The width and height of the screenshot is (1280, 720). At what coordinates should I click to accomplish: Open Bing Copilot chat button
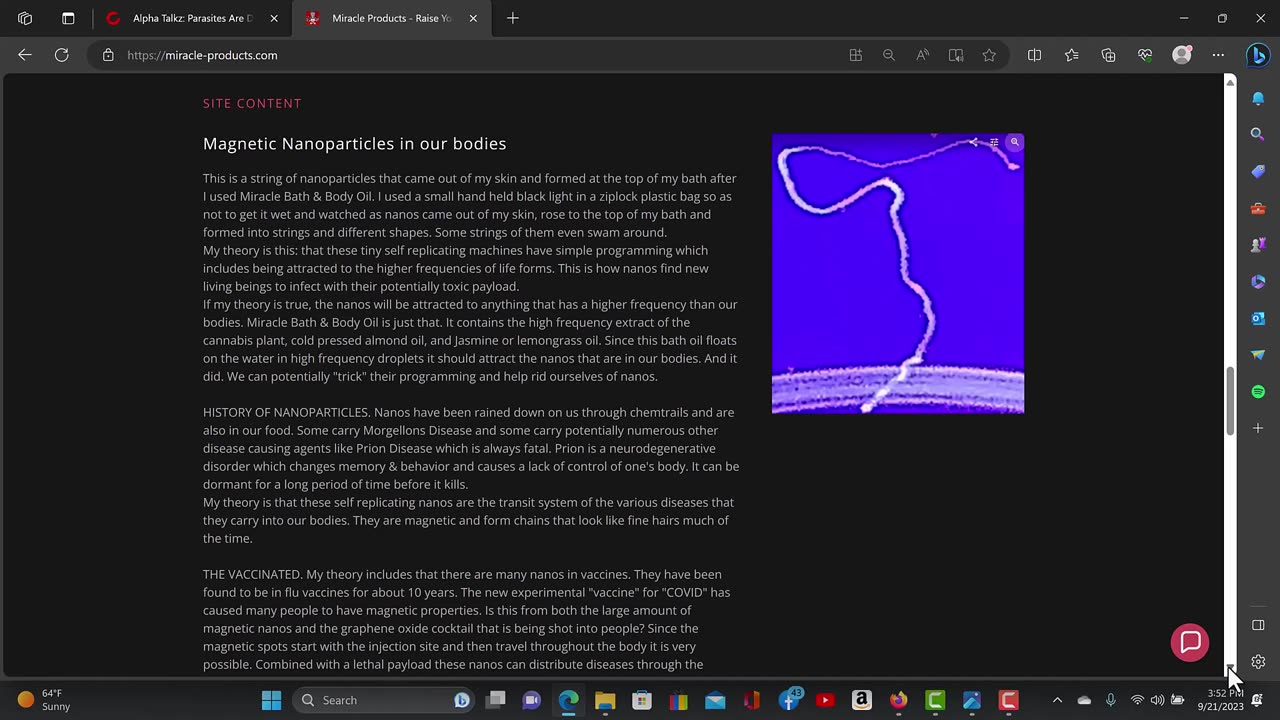(x=1258, y=55)
